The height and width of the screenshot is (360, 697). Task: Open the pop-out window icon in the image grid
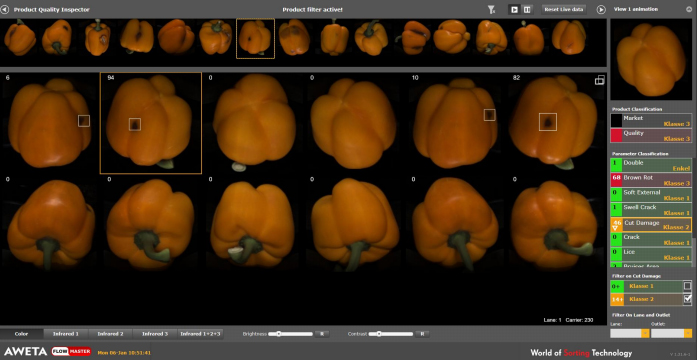click(x=599, y=80)
